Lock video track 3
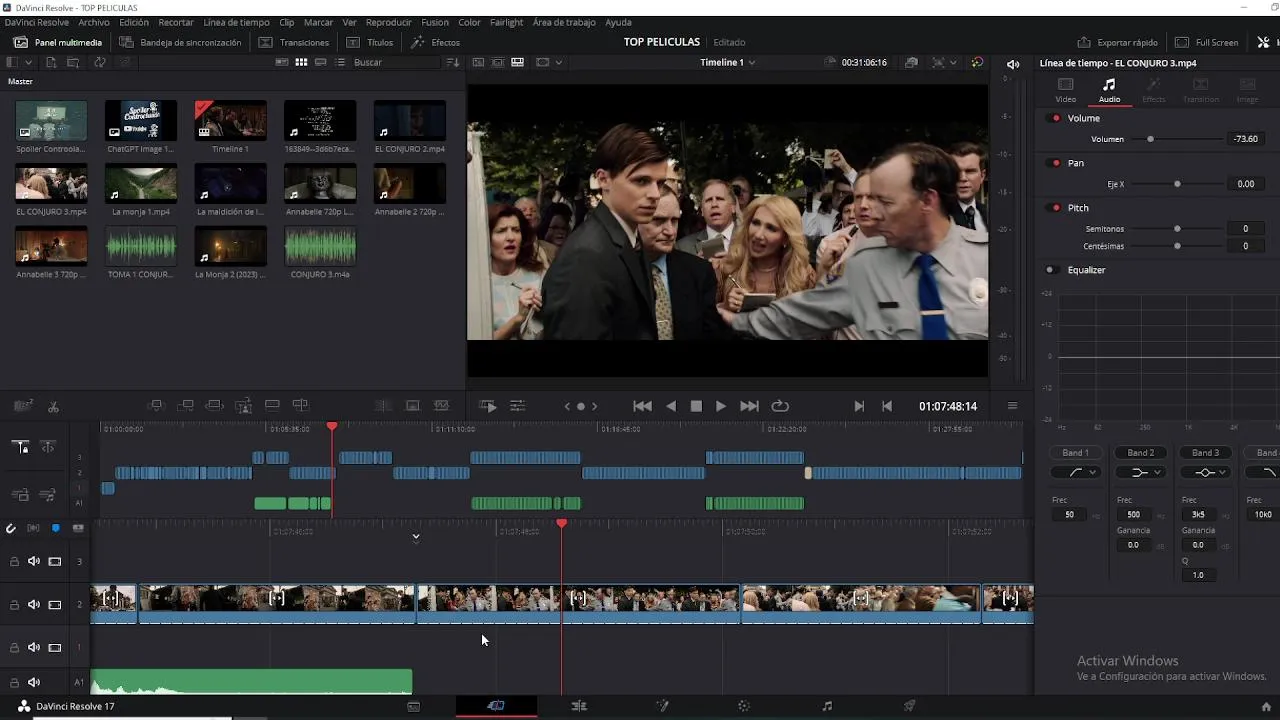 [14, 562]
